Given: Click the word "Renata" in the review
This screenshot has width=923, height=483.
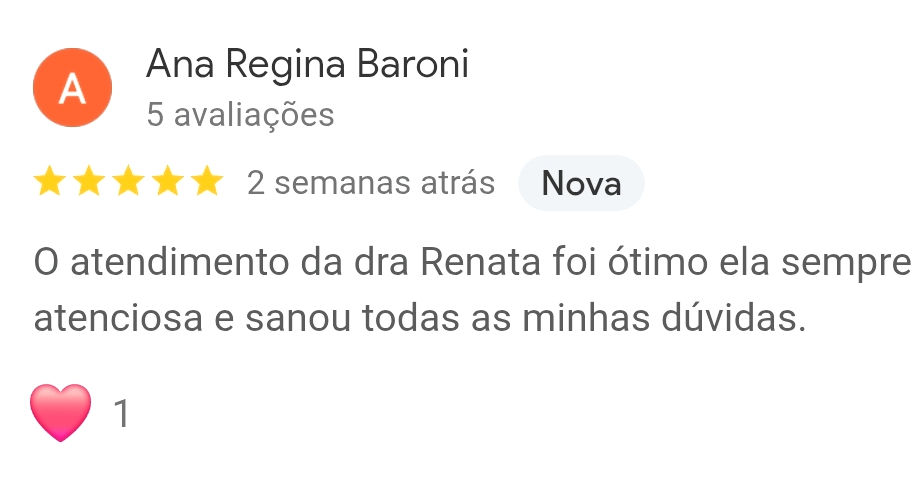Looking at the screenshot, I should point(481,264).
